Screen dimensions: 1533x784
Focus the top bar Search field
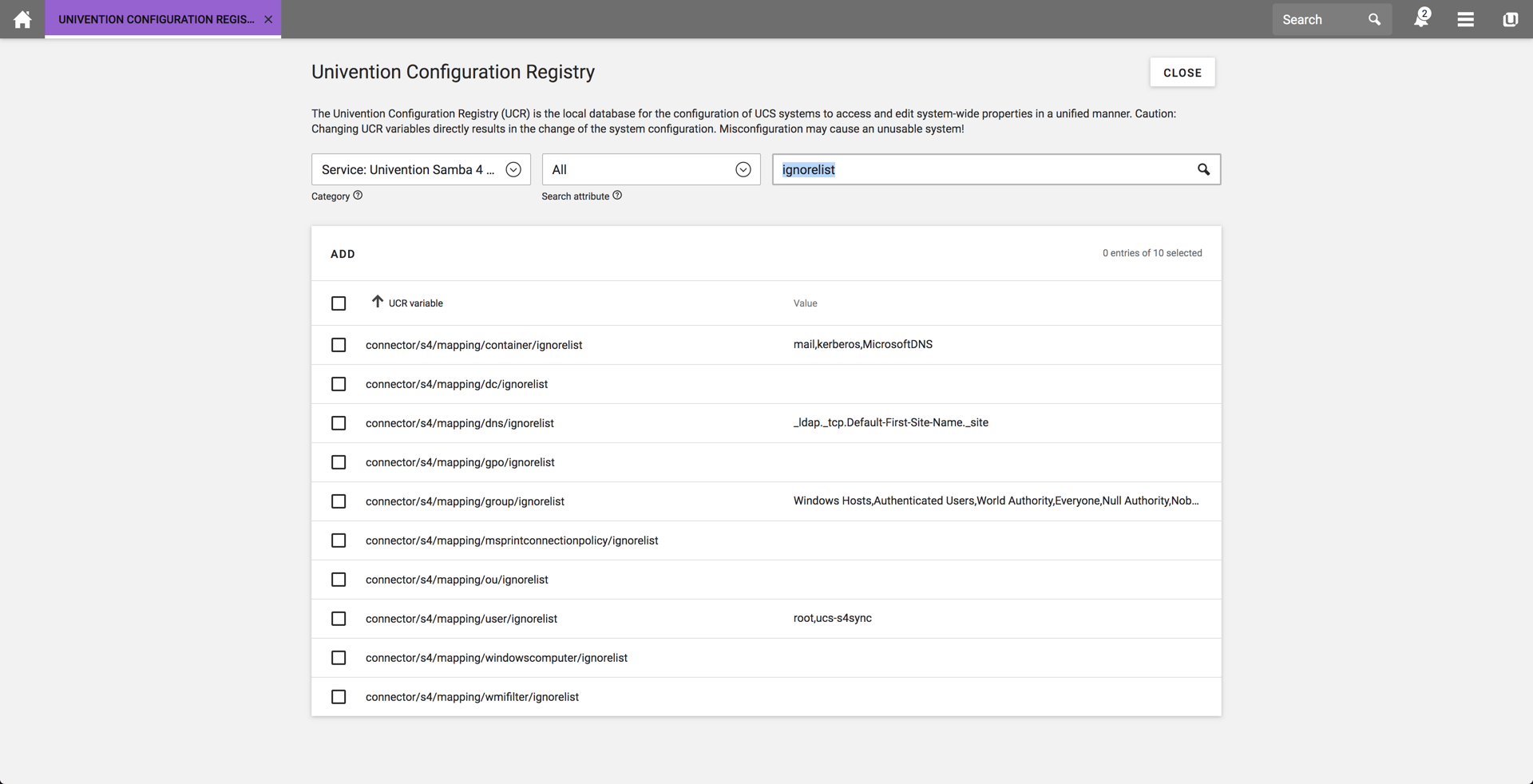click(1321, 19)
